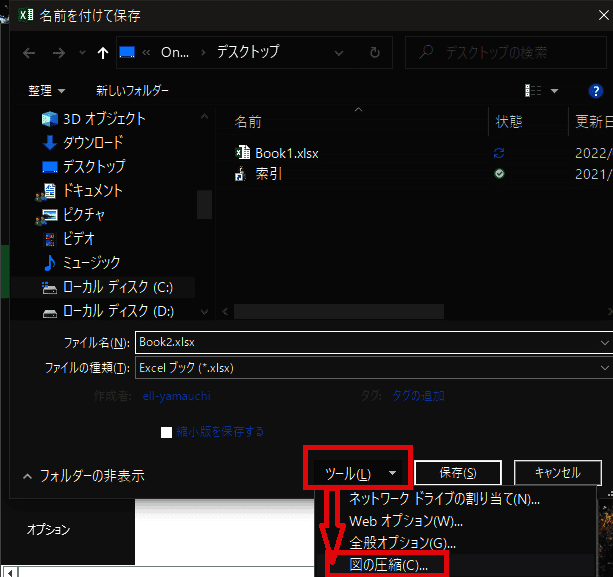Choose 図の圧縮 from tools menu
The height and width of the screenshot is (577, 613).
[x=387, y=565]
